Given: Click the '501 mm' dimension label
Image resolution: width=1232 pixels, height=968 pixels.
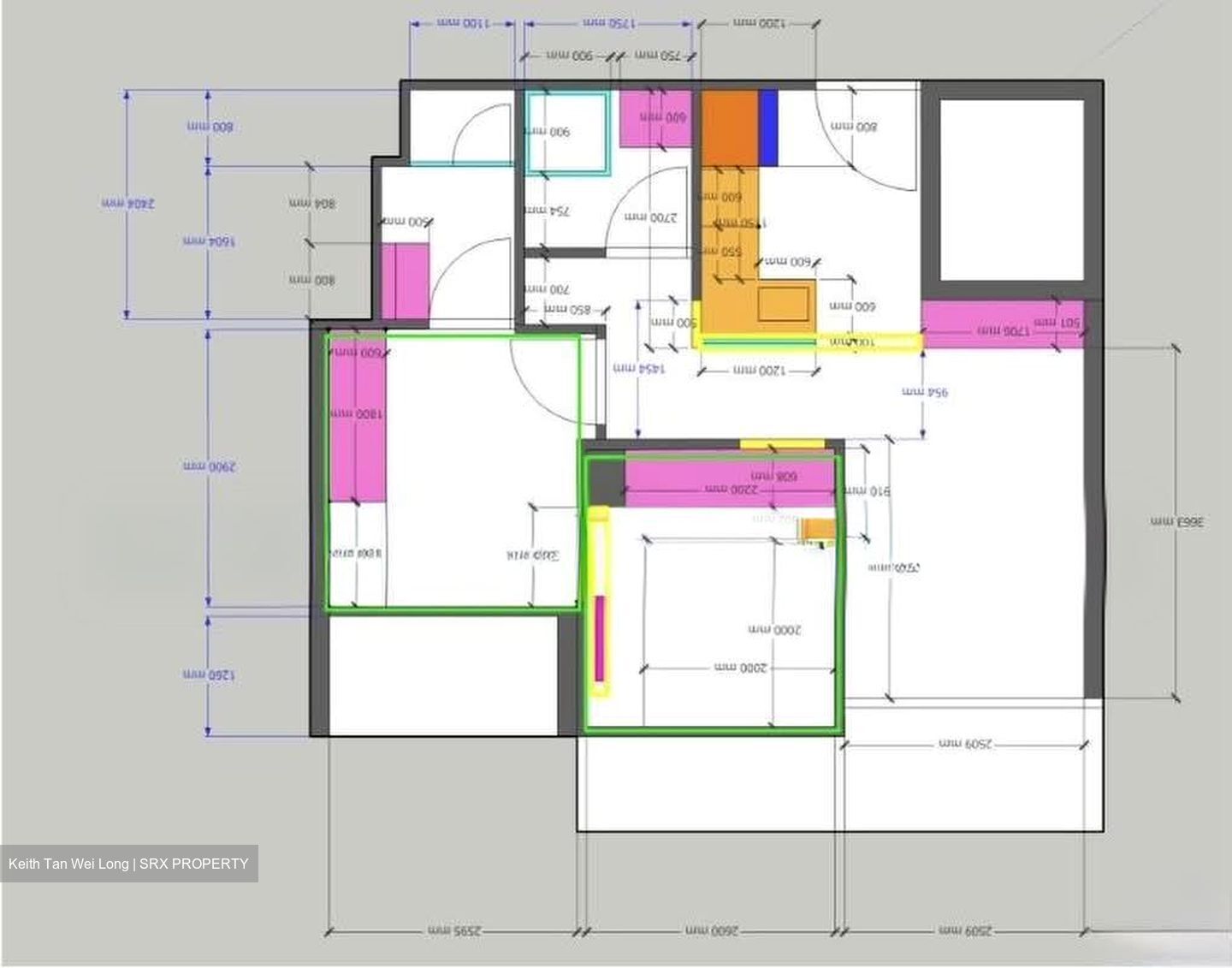Looking at the screenshot, I should click(1057, 324).
